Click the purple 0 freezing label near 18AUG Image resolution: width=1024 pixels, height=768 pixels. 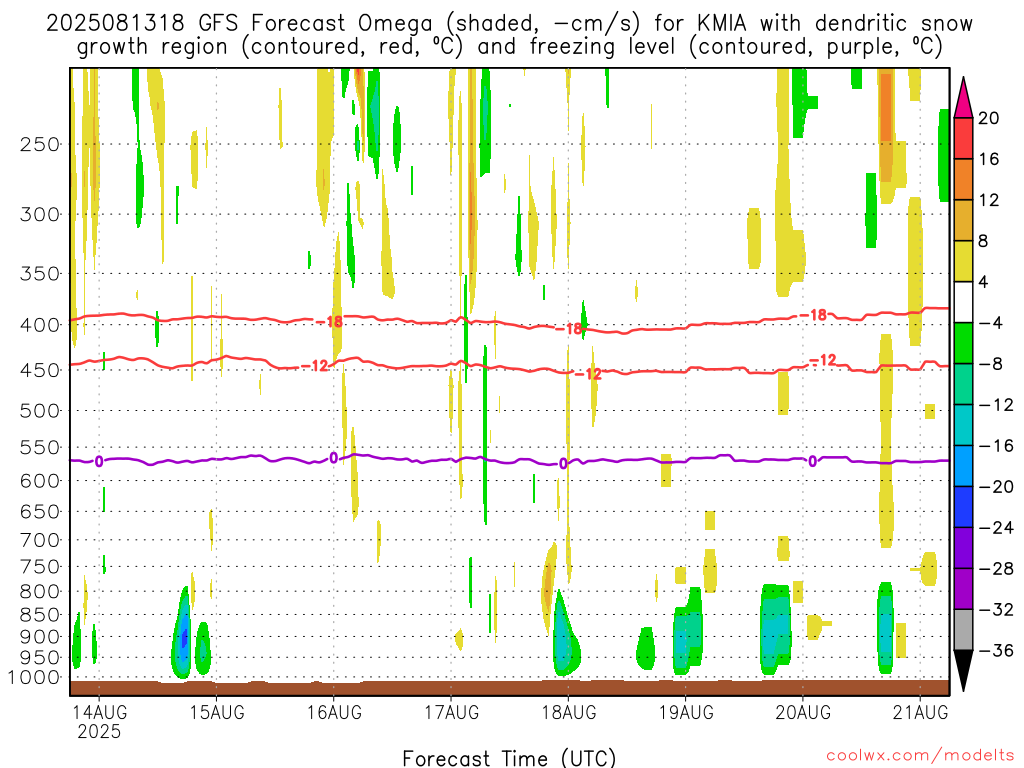[564, 464]
